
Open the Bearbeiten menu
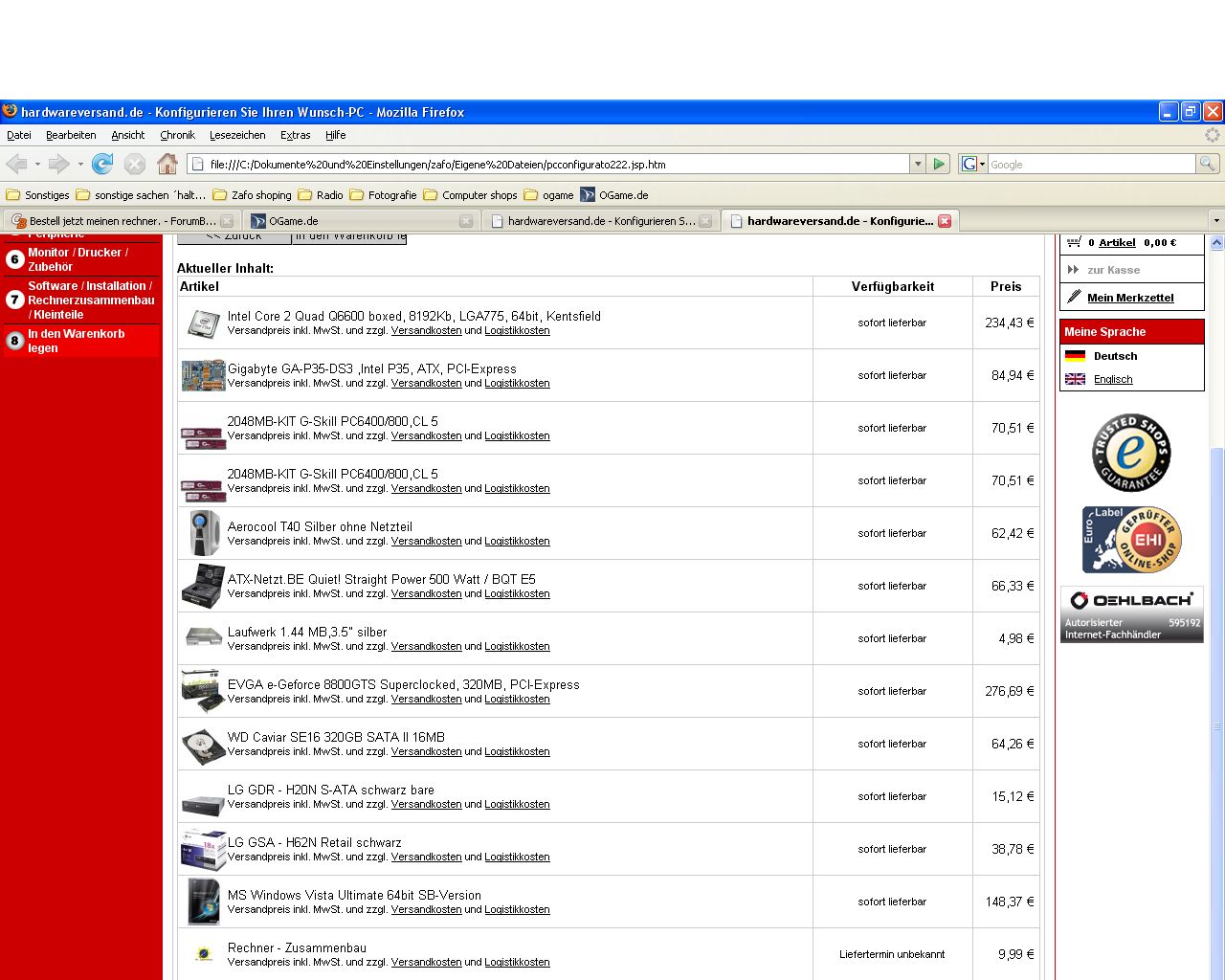[71, 135]
